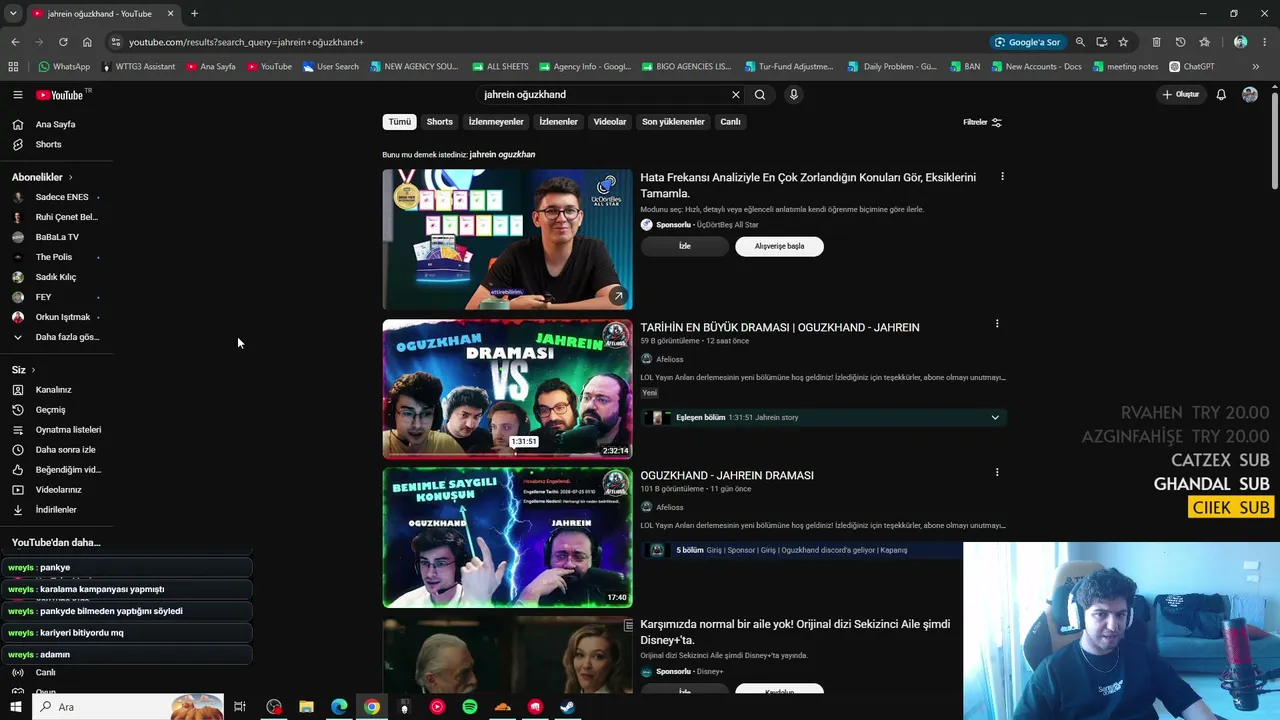Select the İzlenenler filter chip
Screen dimensions: 1280x720
559,122
